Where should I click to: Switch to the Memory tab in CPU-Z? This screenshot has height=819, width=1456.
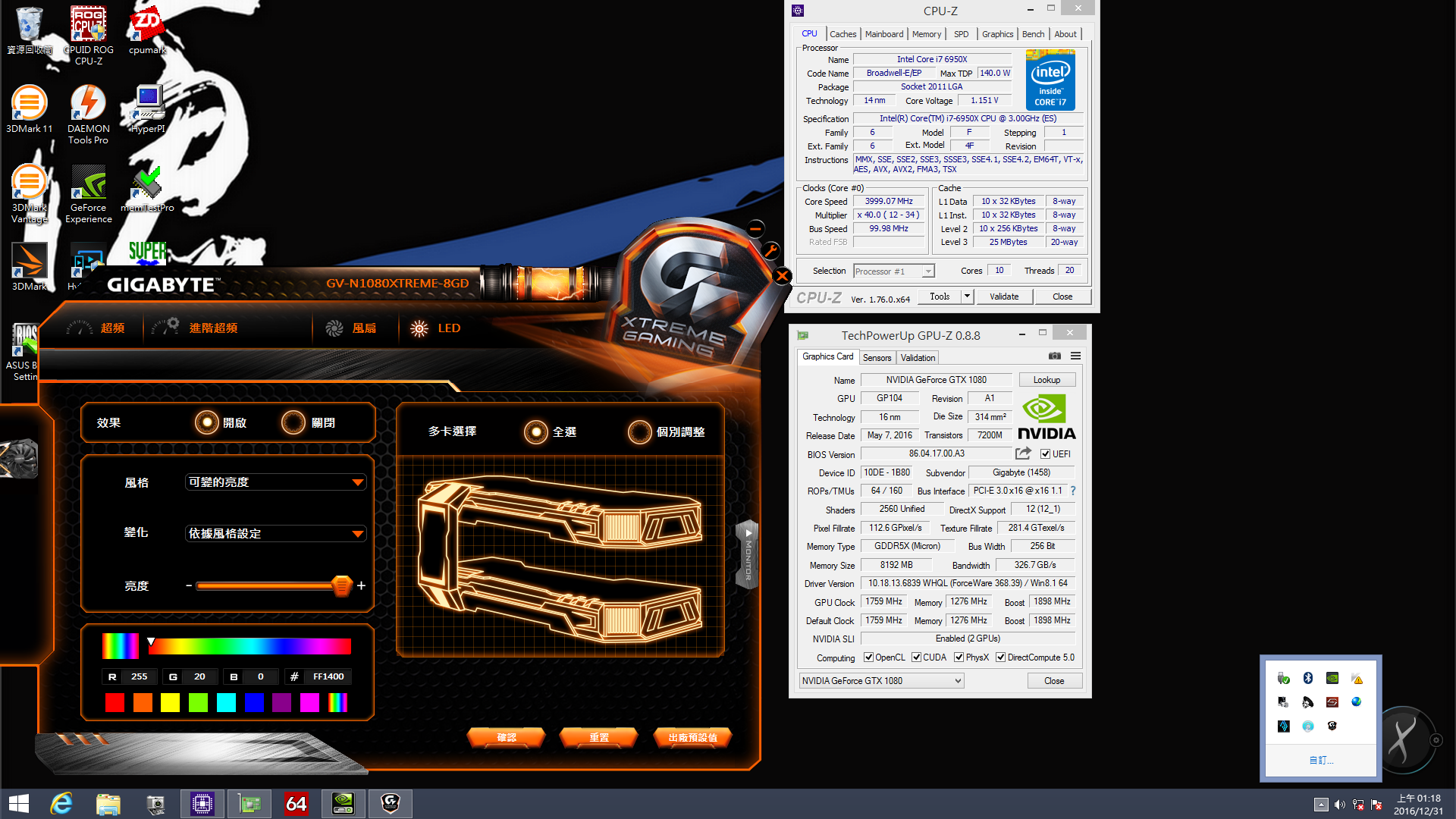(926, 34)
